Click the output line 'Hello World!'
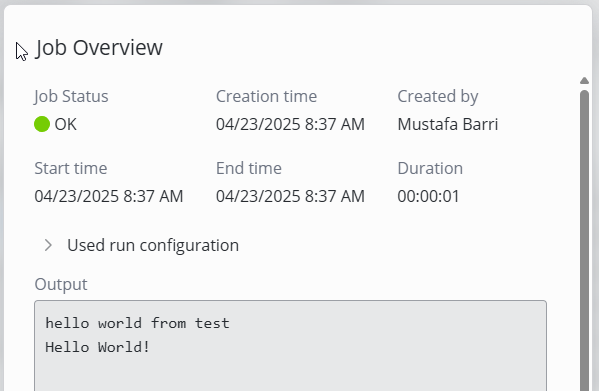This screenshot has height=391, width=599. pos(97,347)
